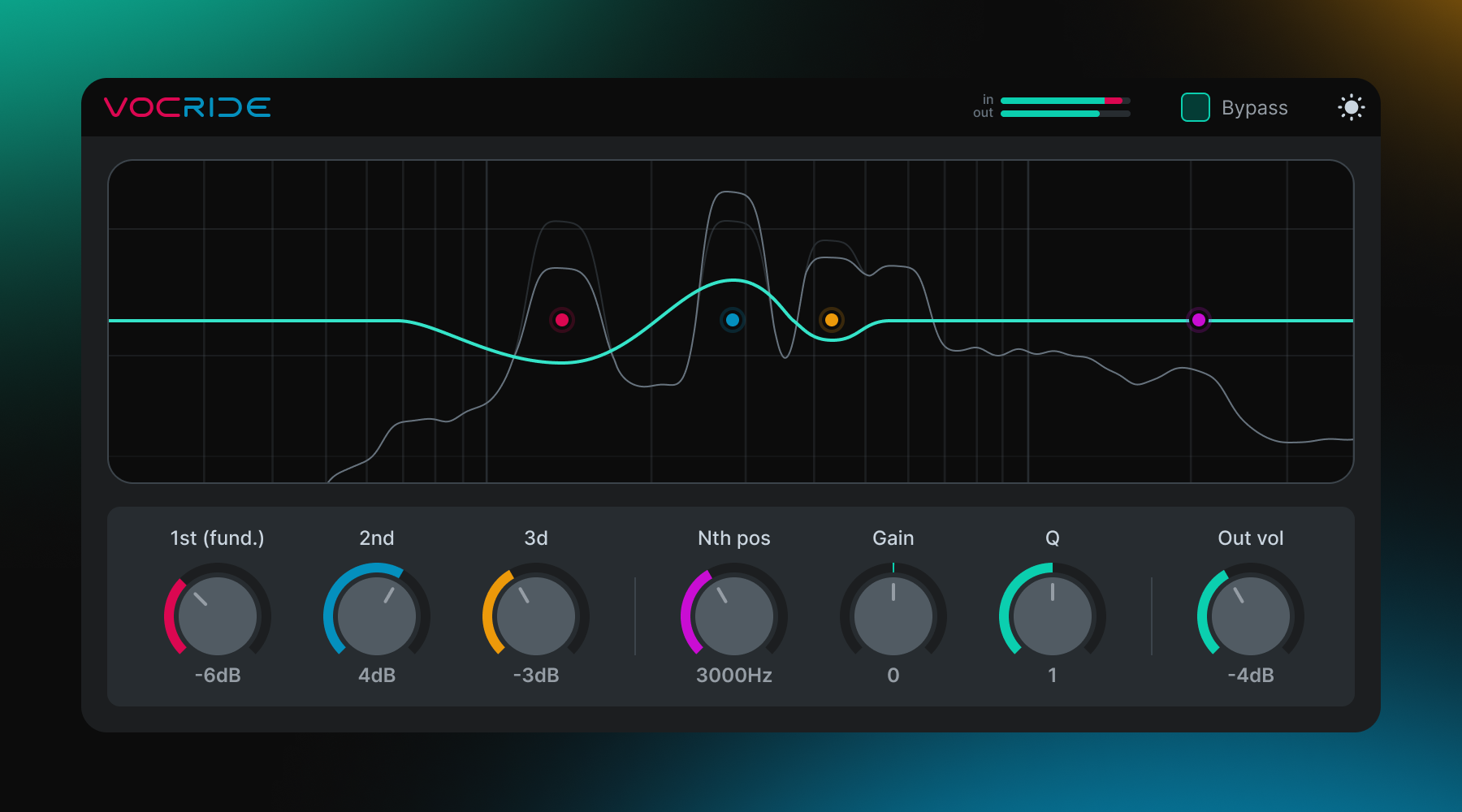Viewport: 1462px width, 812px height.
Task: Click the Nth pos label
Action: pos(734,538)
